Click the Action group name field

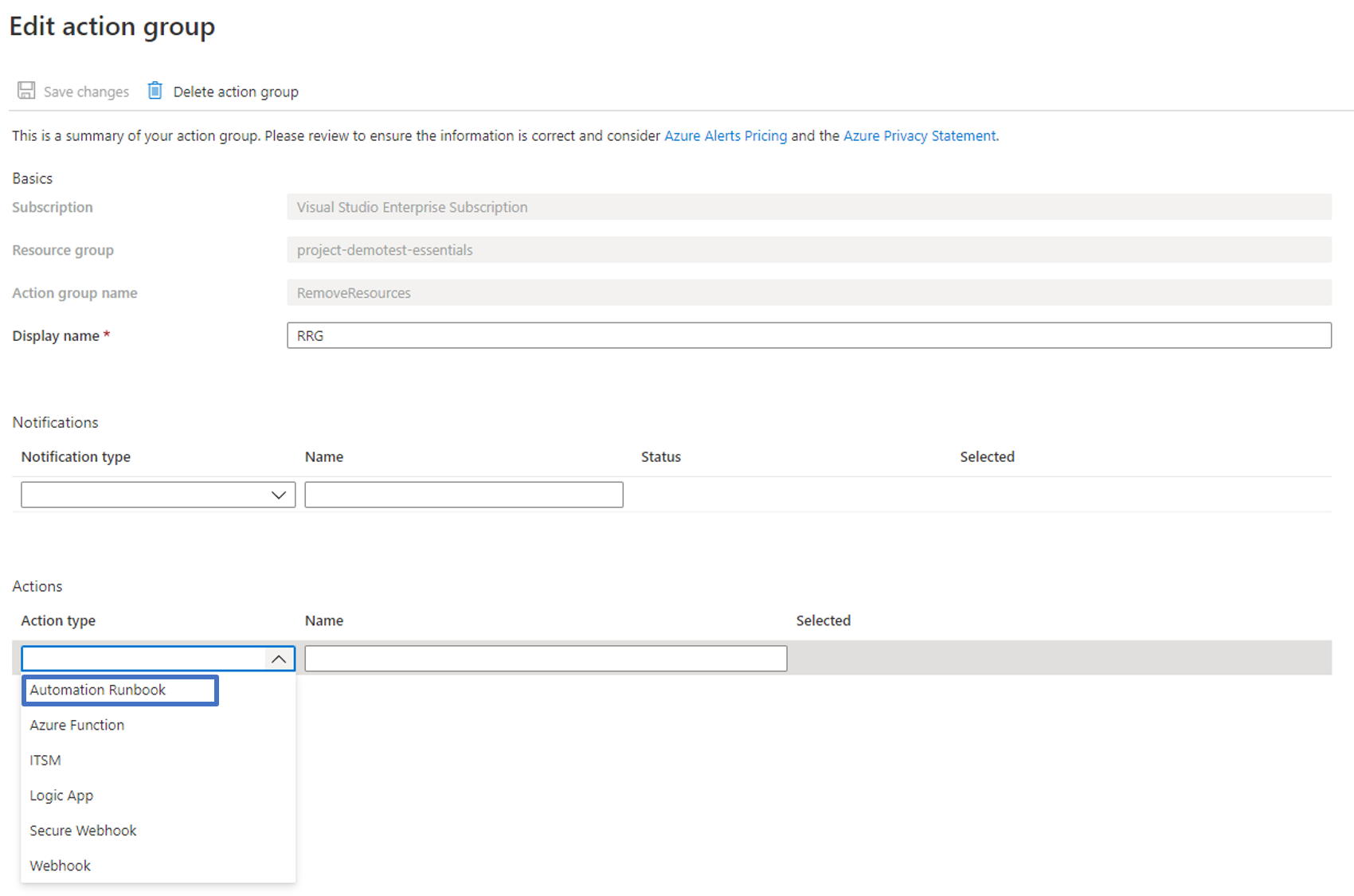tap(809, 293)
